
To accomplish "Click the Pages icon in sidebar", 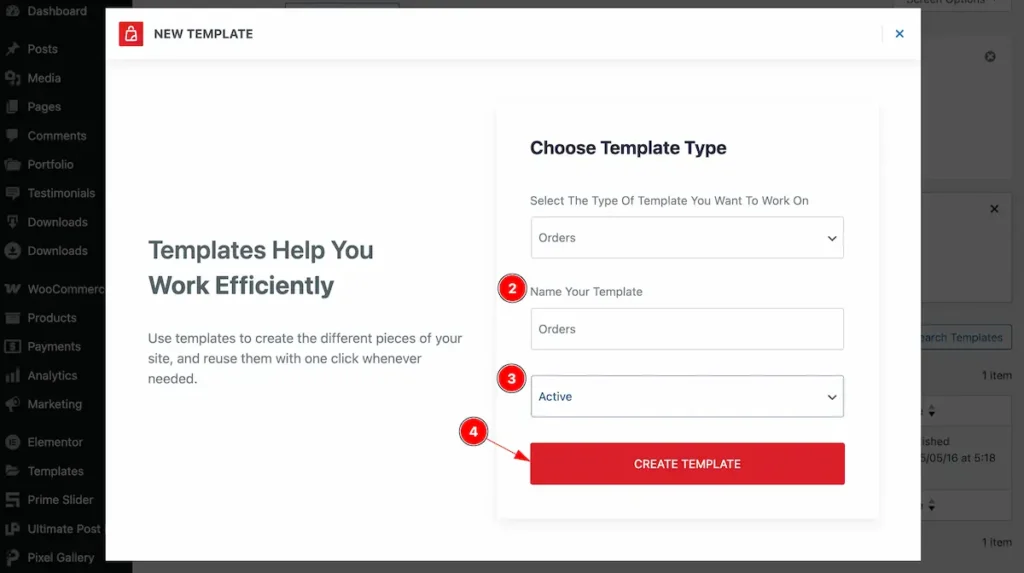I will [12, 107].
